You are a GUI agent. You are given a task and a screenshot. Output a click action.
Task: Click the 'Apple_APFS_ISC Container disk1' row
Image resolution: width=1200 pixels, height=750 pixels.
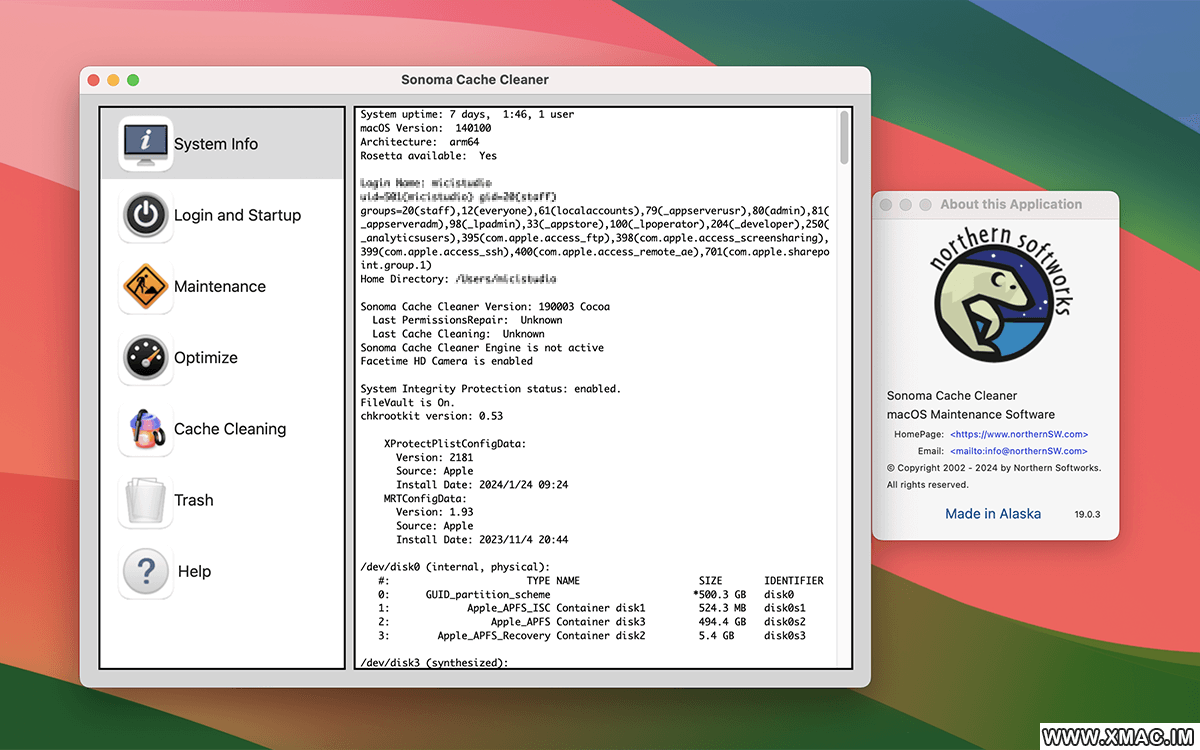pos(592,608)
